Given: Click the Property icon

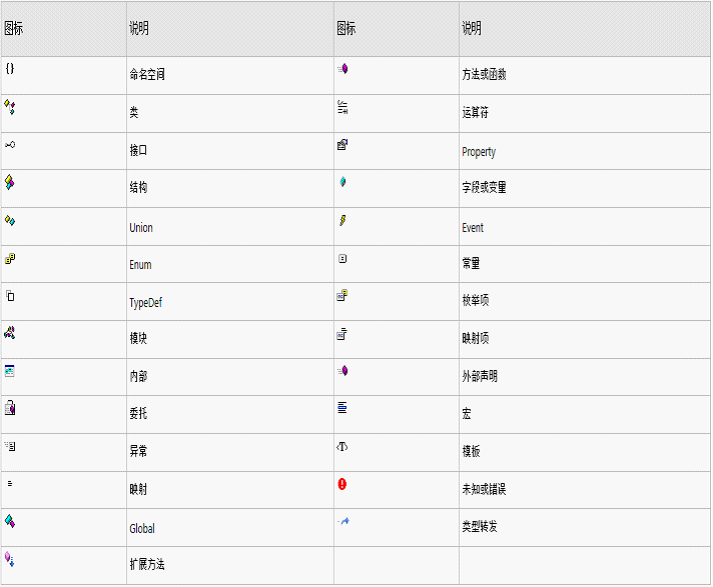Looking at the screenshot, I should pos(342,145).
